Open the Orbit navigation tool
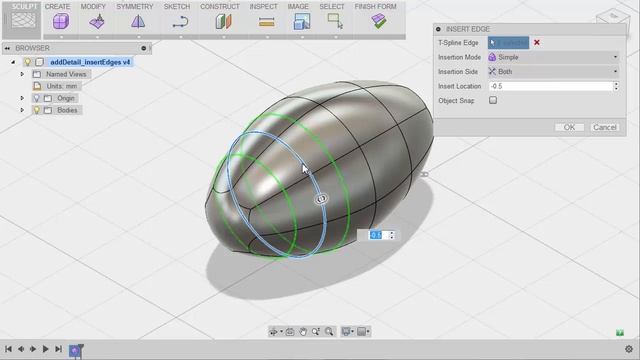Viewport: 640px width, 360px height. pyautogui.click(x=273, y=332)
